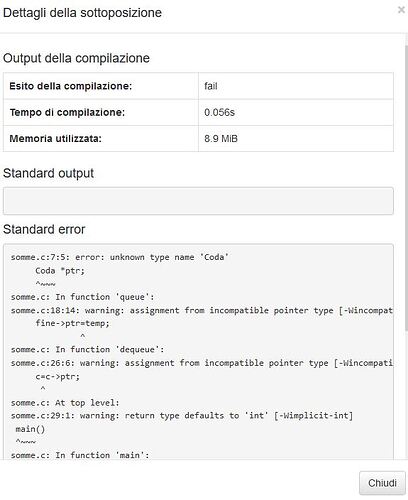This screenshot has height=500, width=408.
Task: Click the 'Standard error' heading
Action: click(44, 229)
